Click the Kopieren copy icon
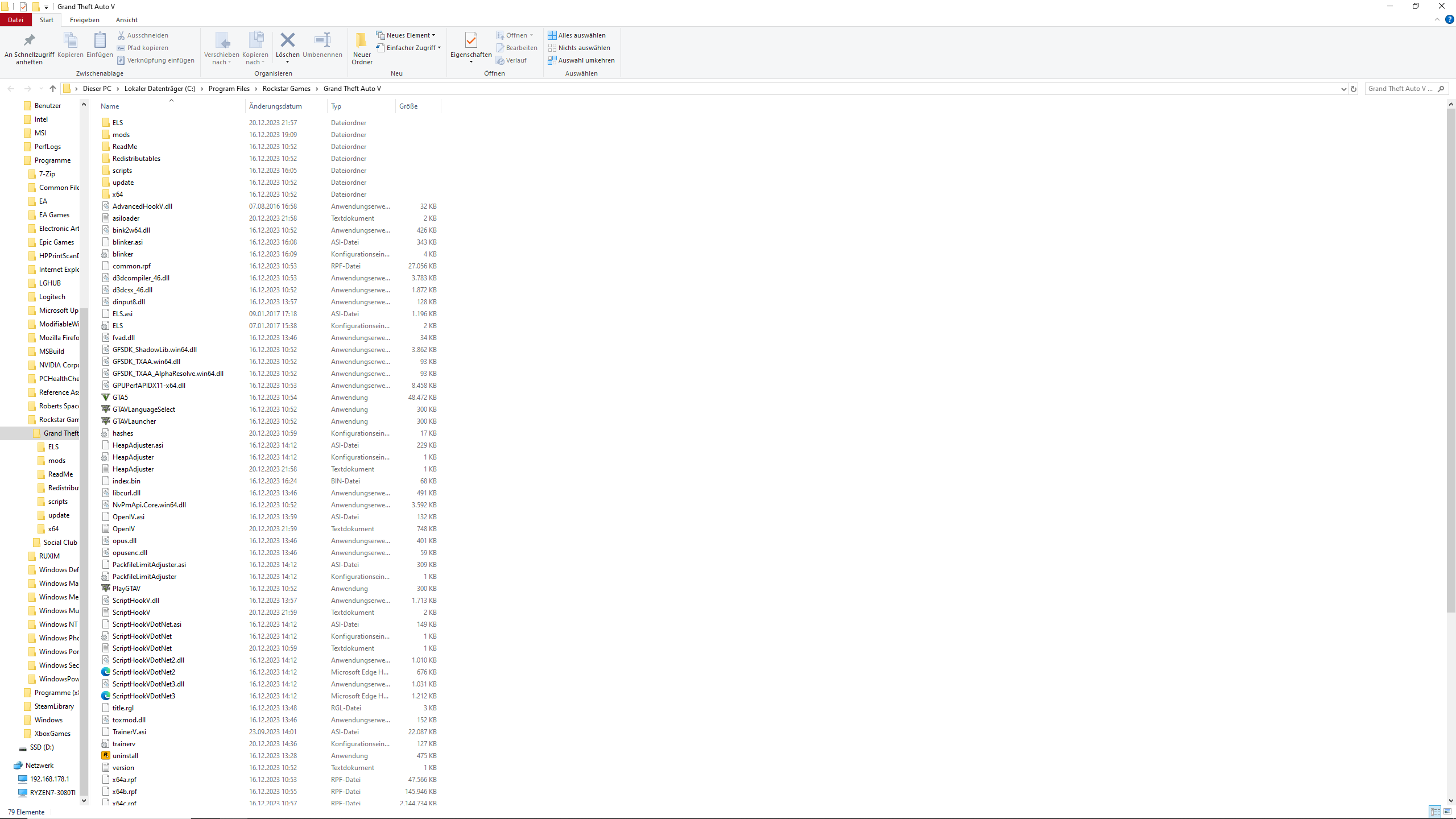1456x819 pixels. [70, 41]
